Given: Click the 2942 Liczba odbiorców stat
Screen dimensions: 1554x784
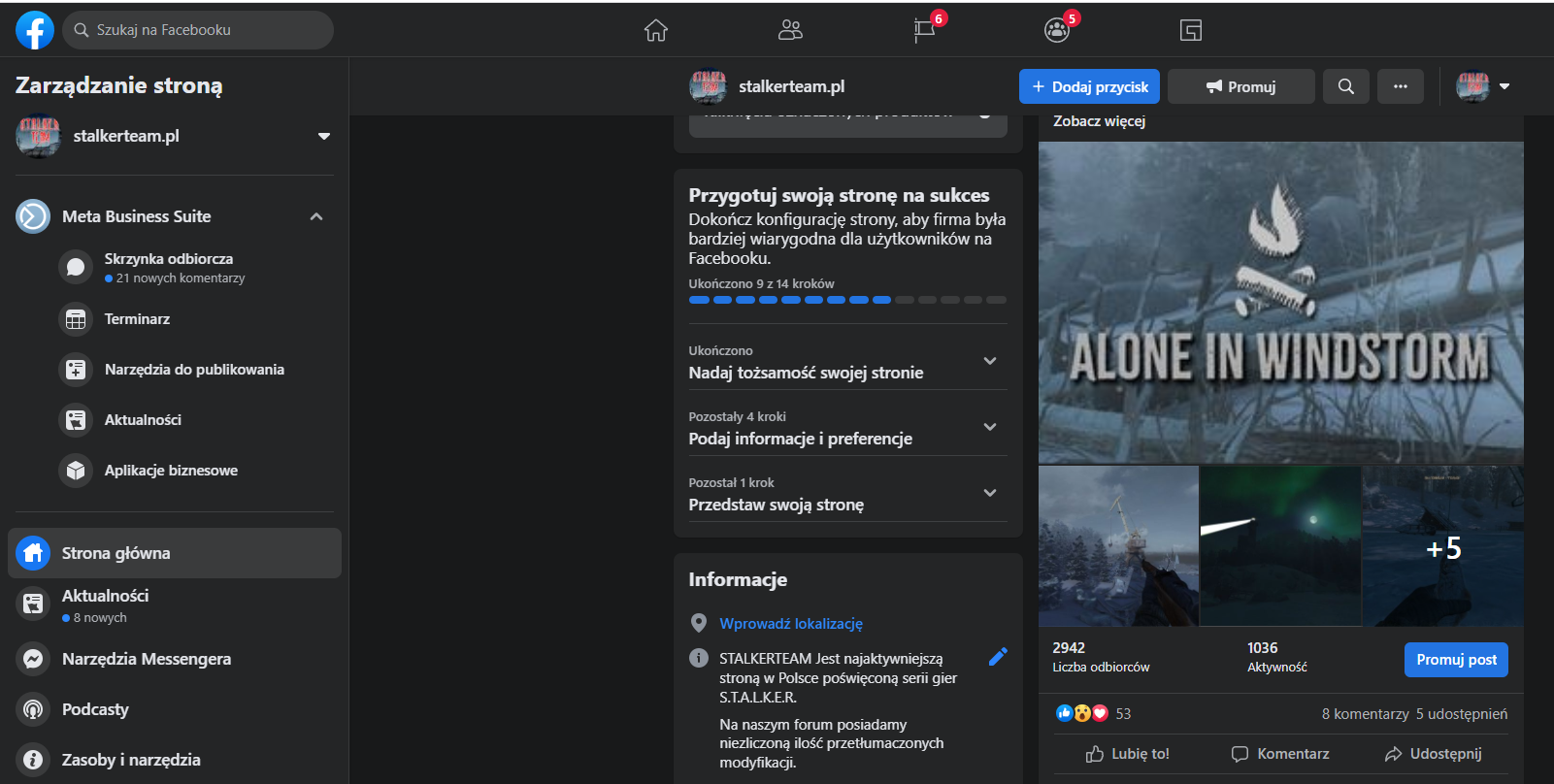Looking at the screenshot, I should 1101,657.
